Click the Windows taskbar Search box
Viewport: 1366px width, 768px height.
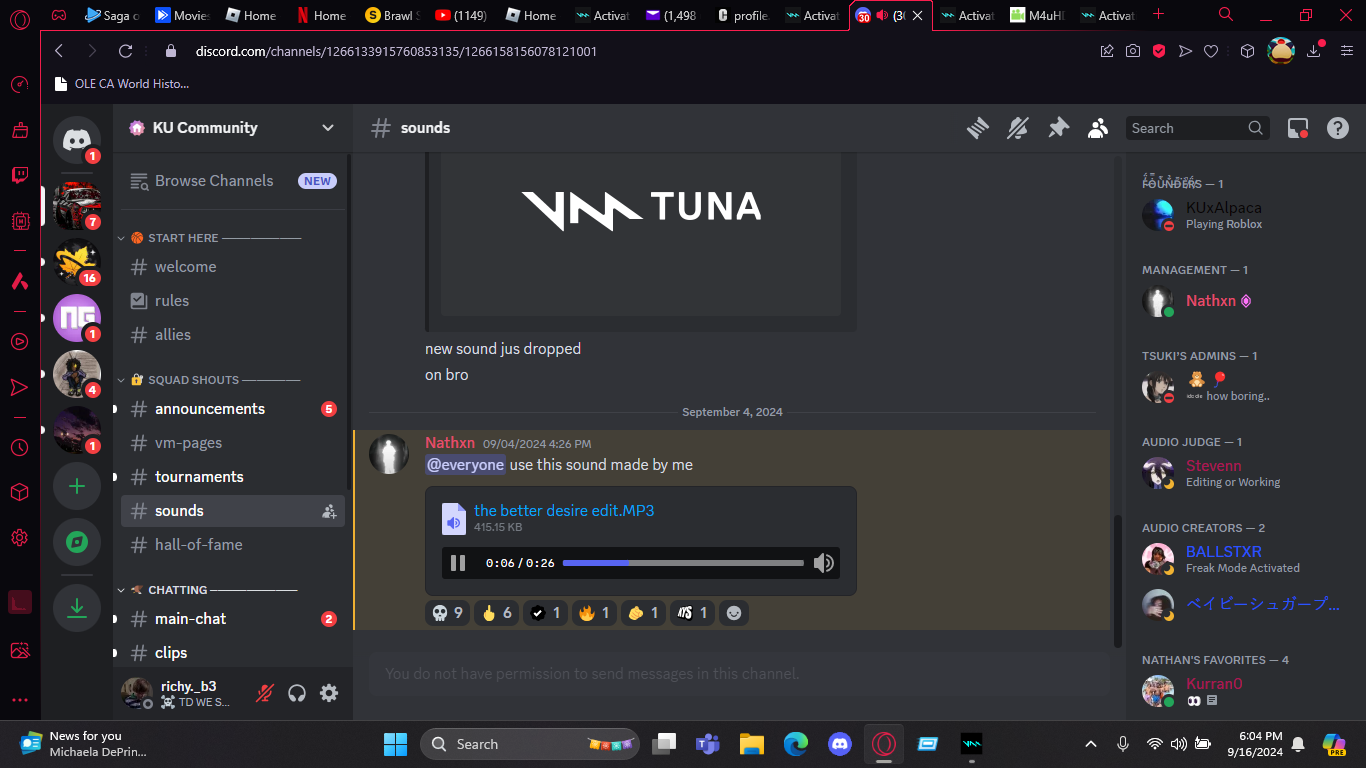point(531,744)
